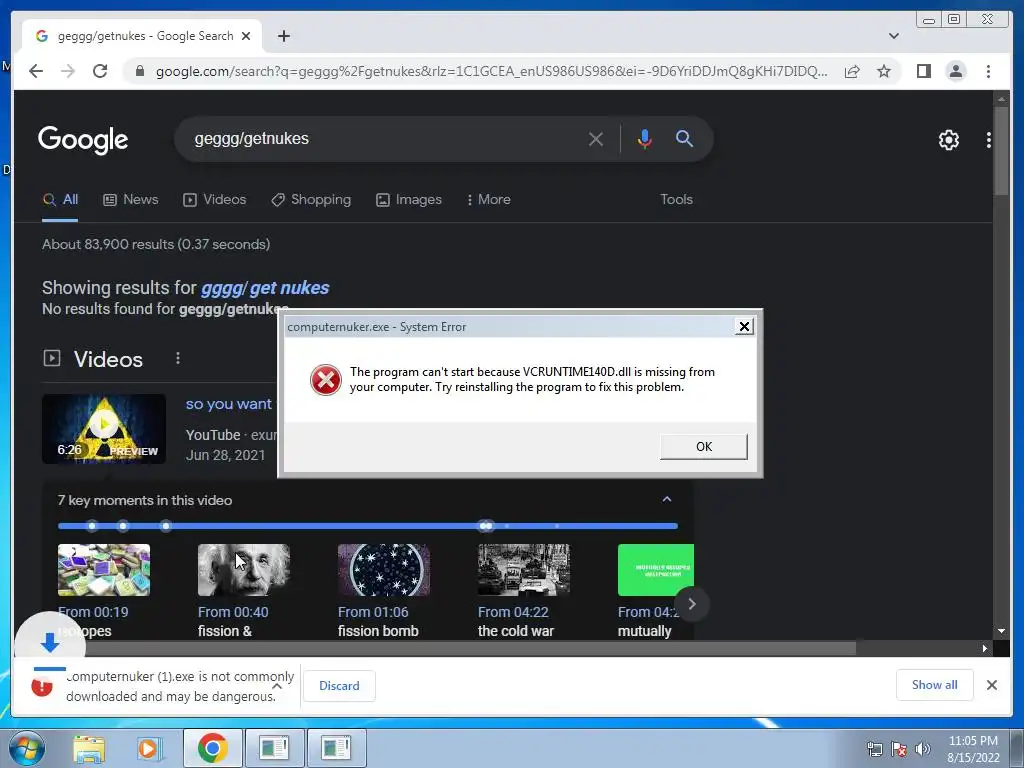1024x768 pixels.
Task: Open the tab search chevron in title bar
Action: pyautogui.click(x=894, y=36)
